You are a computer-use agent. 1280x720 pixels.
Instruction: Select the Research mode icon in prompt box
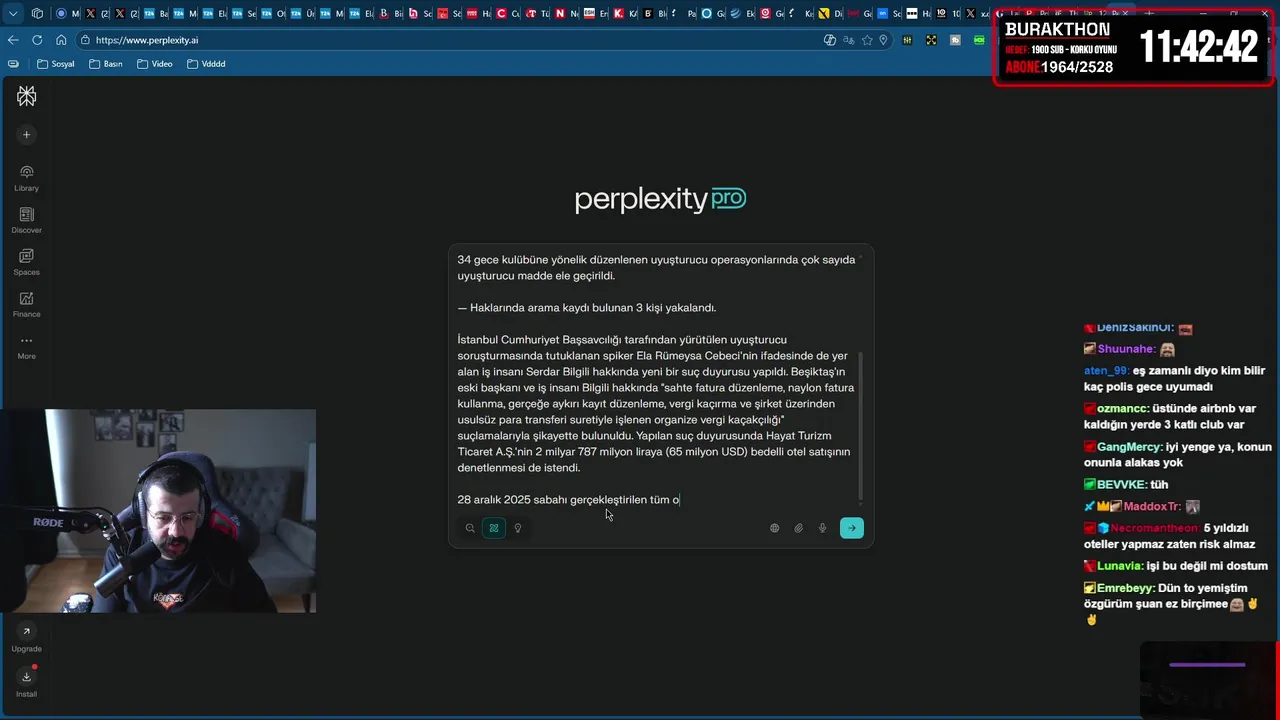(x=494, y=528)
